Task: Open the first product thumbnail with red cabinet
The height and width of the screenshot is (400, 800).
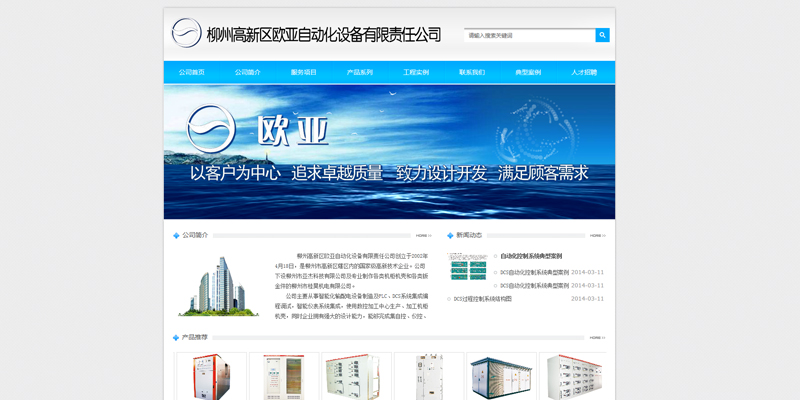Action: 211,376
